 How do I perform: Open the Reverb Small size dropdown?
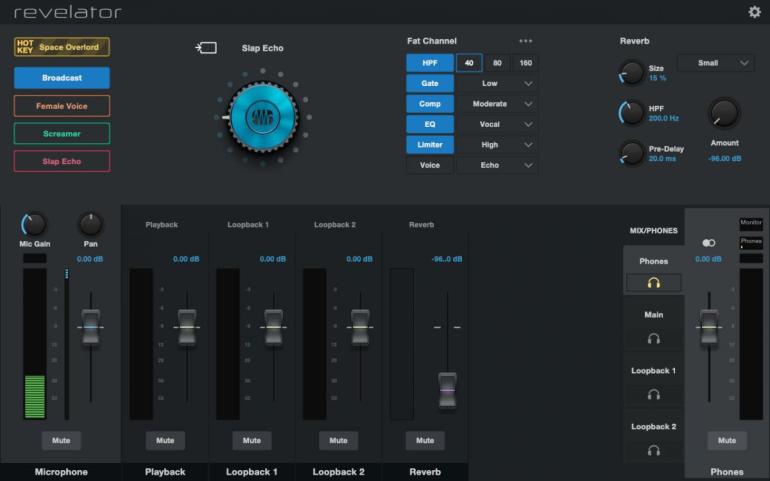point(715,63)
